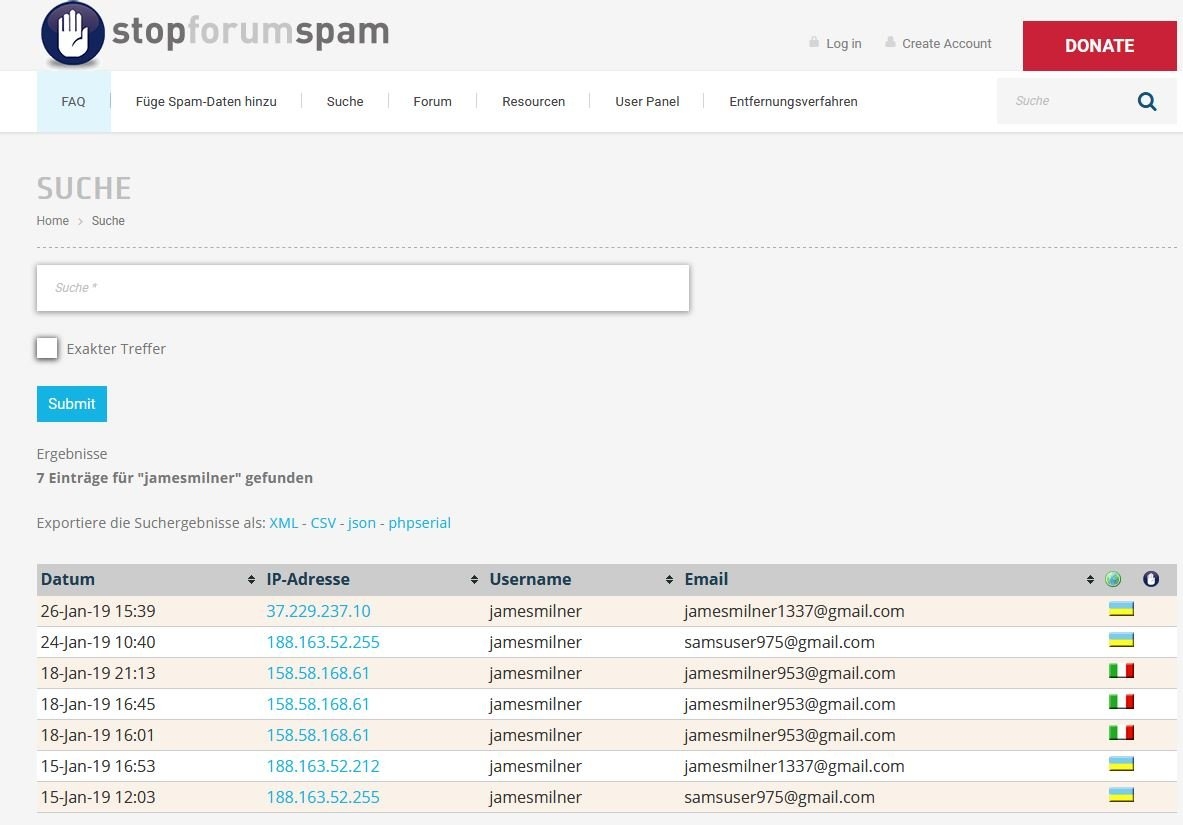Click the flag in the 18-Jan-19 21:13 row

click(1120, 671)
